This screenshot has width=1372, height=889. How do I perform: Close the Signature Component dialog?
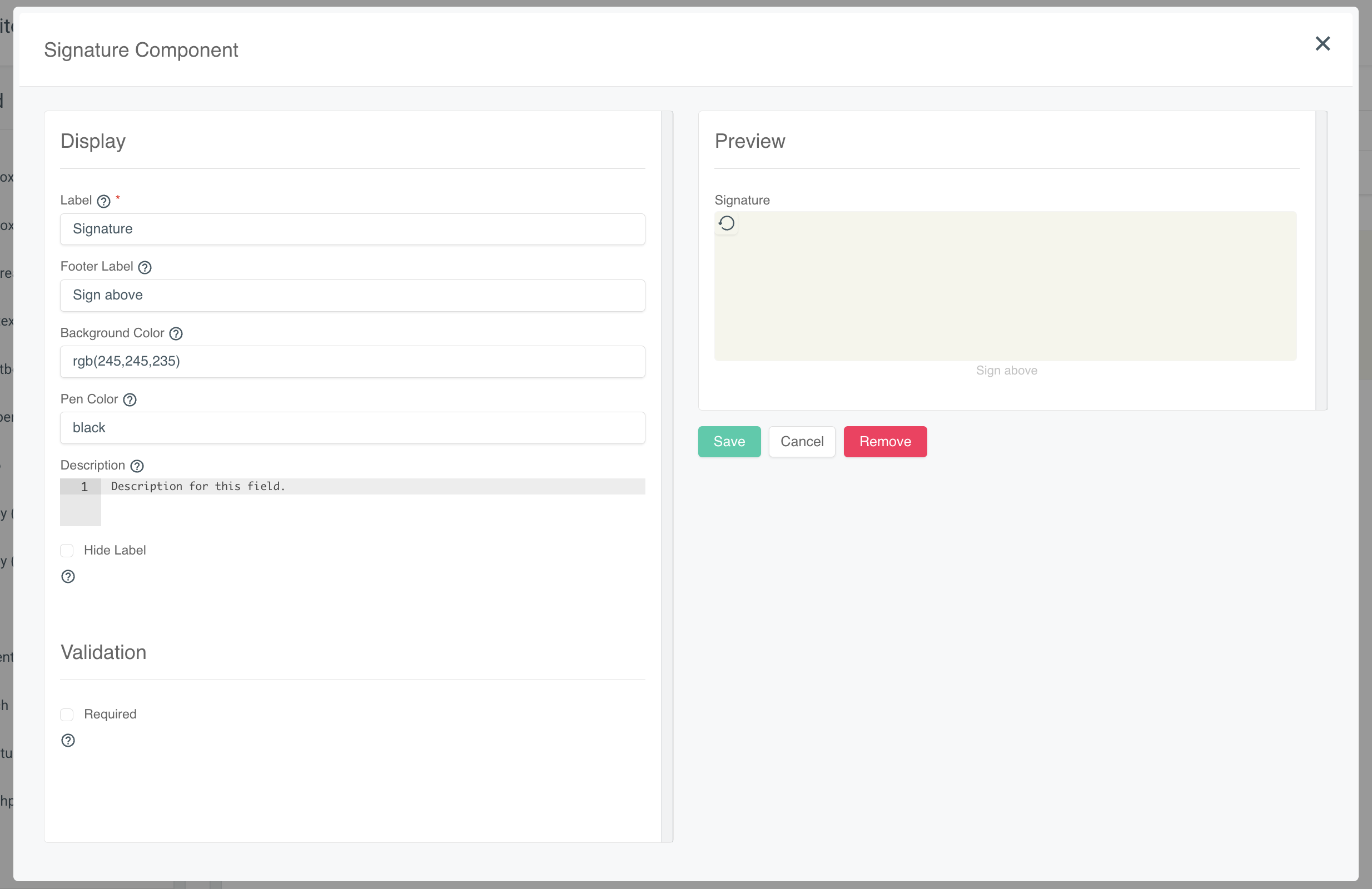(x=1323, y=44)
